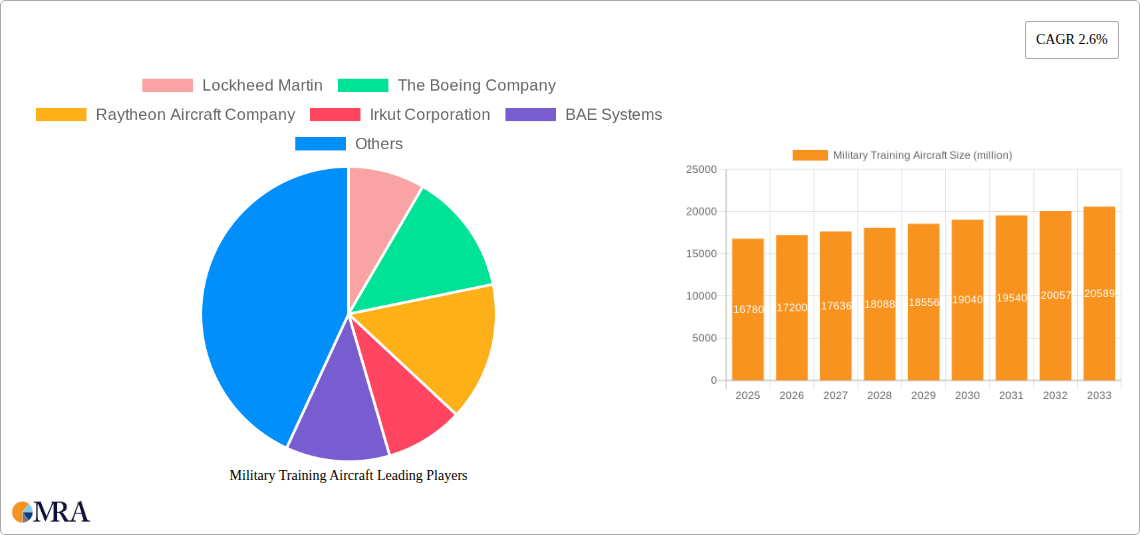
Task: Click the 2027 bar showing 17636
Action: [836, 306]
